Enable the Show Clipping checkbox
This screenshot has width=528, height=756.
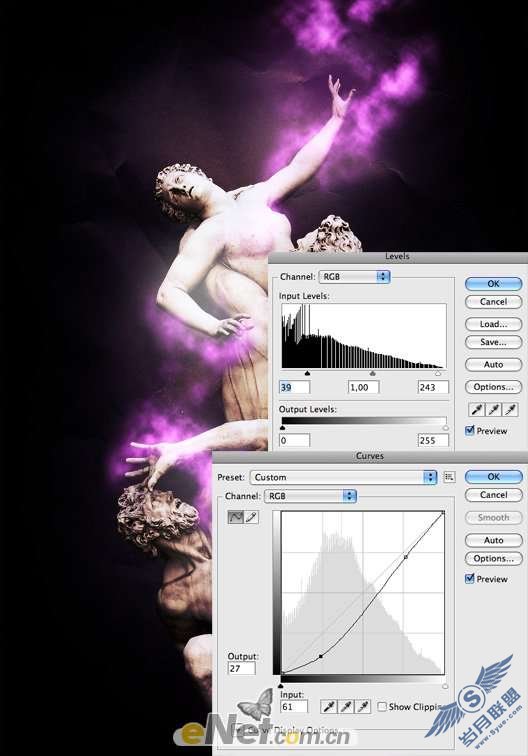point(382,707)
